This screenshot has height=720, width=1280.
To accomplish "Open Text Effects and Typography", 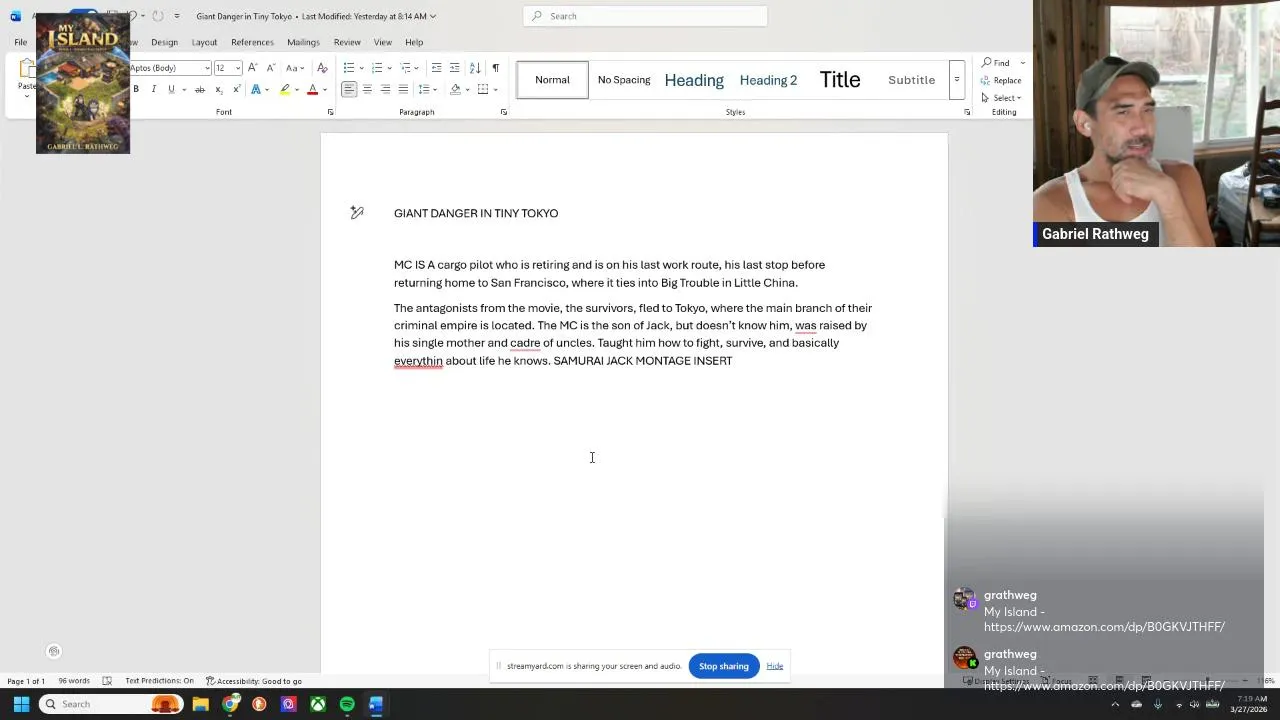I will pyautogui.click(x=256, y=90).
